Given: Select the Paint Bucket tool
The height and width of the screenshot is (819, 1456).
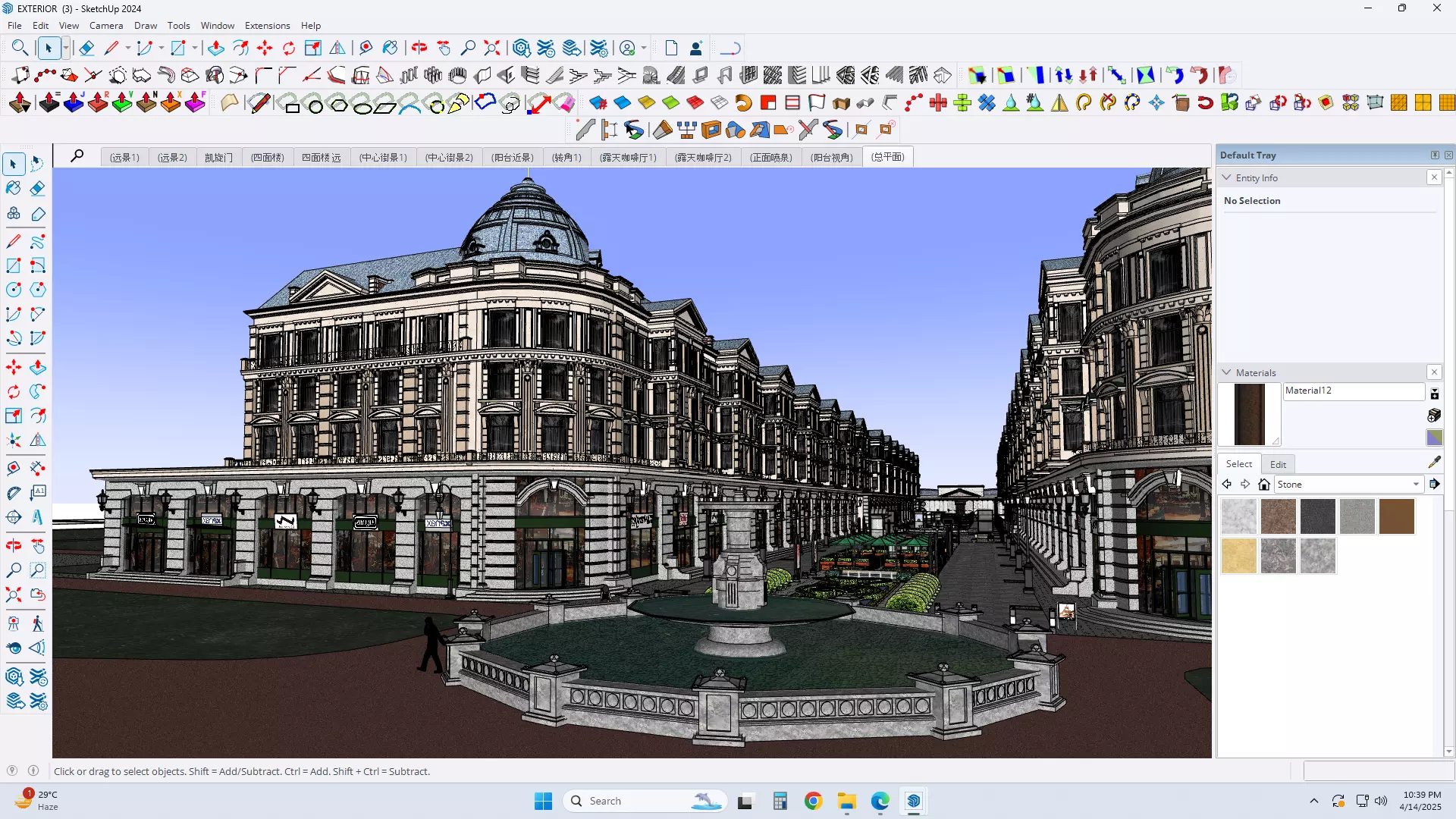Looking at the screenshot, I should point(14,188).
